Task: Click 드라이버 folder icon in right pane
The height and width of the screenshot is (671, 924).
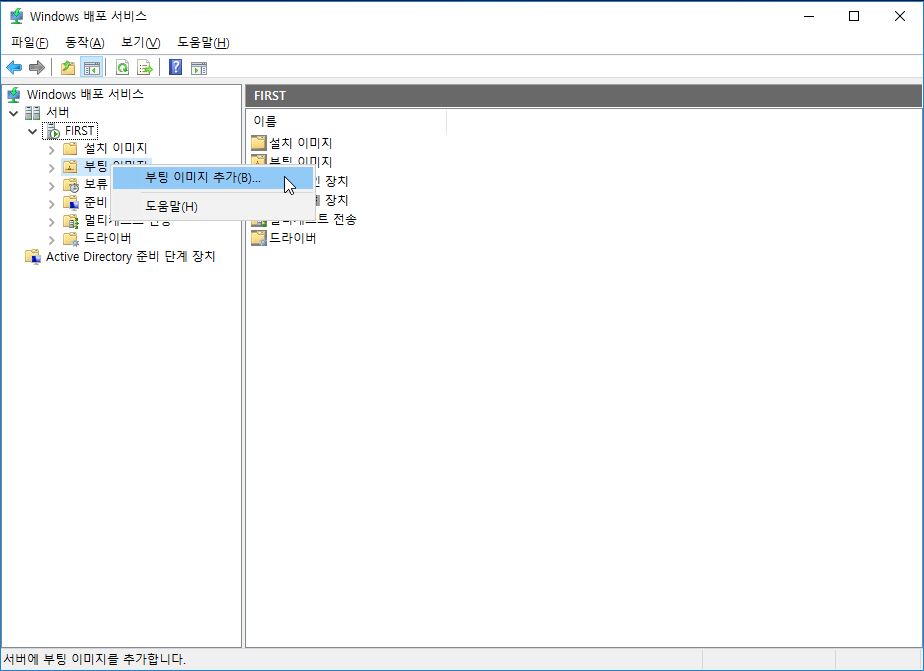Action: (x=259, y=238)
